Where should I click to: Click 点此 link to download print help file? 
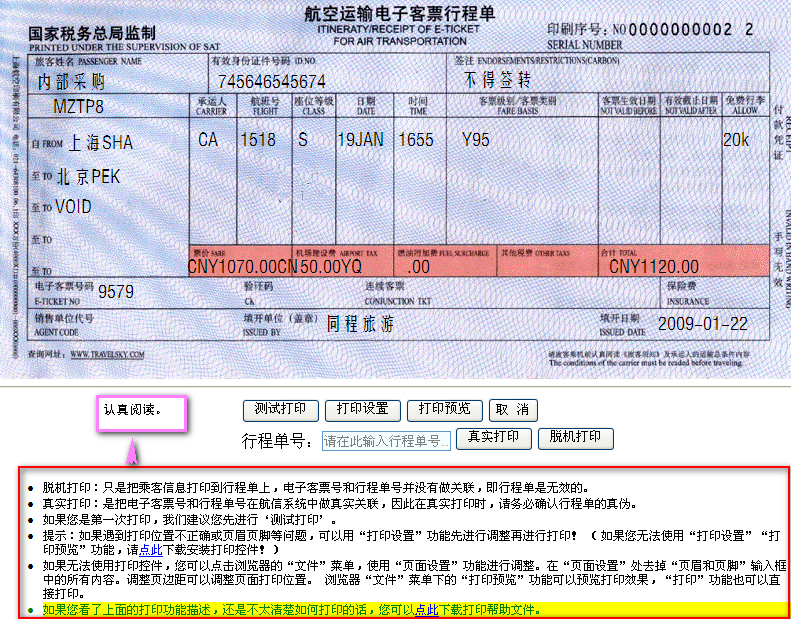pyautogui.click(x=427, y=610)
